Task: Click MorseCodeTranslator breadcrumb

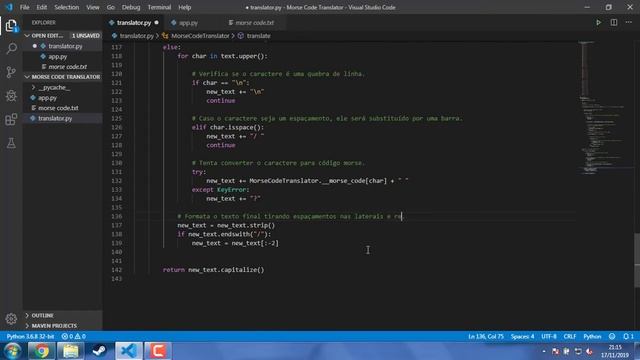Action: click(x=200, y=36)
